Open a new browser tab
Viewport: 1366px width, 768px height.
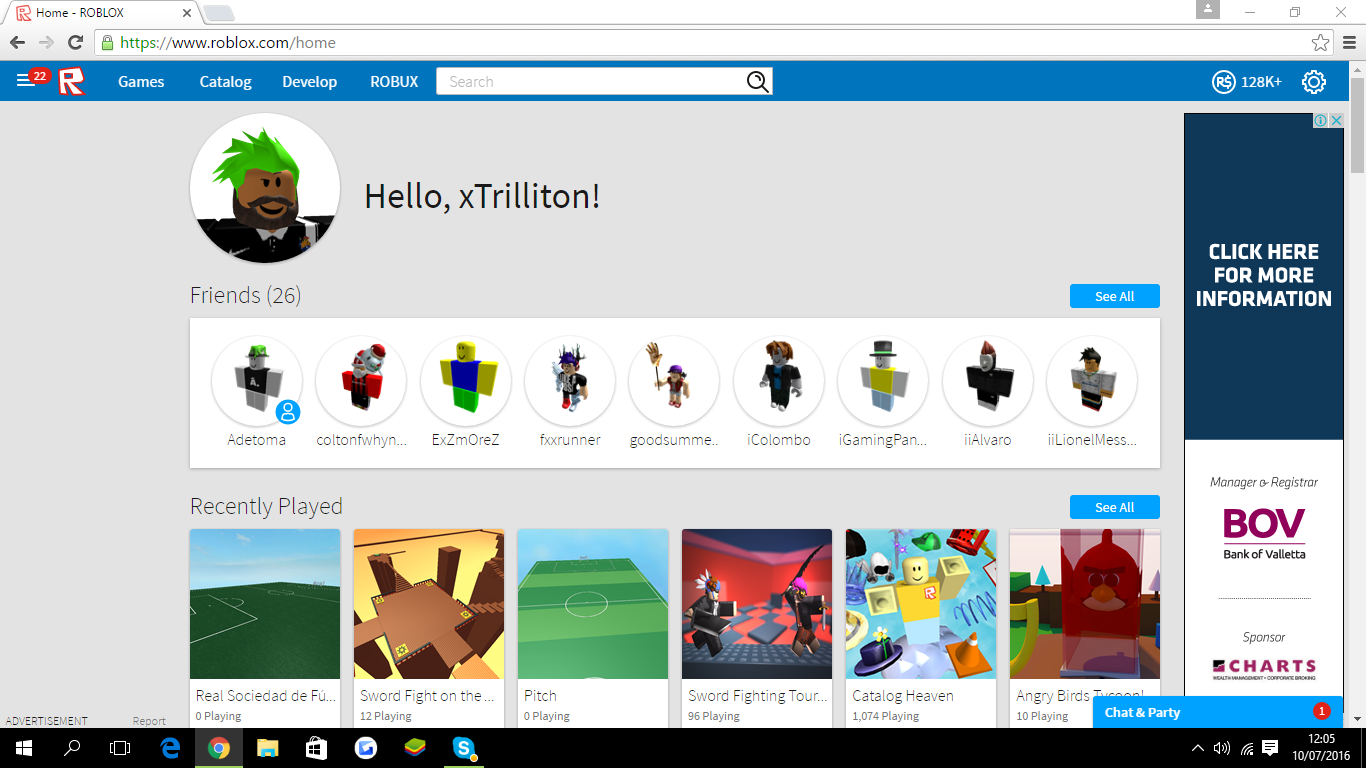pyautogui.click(x=219, y=13)
